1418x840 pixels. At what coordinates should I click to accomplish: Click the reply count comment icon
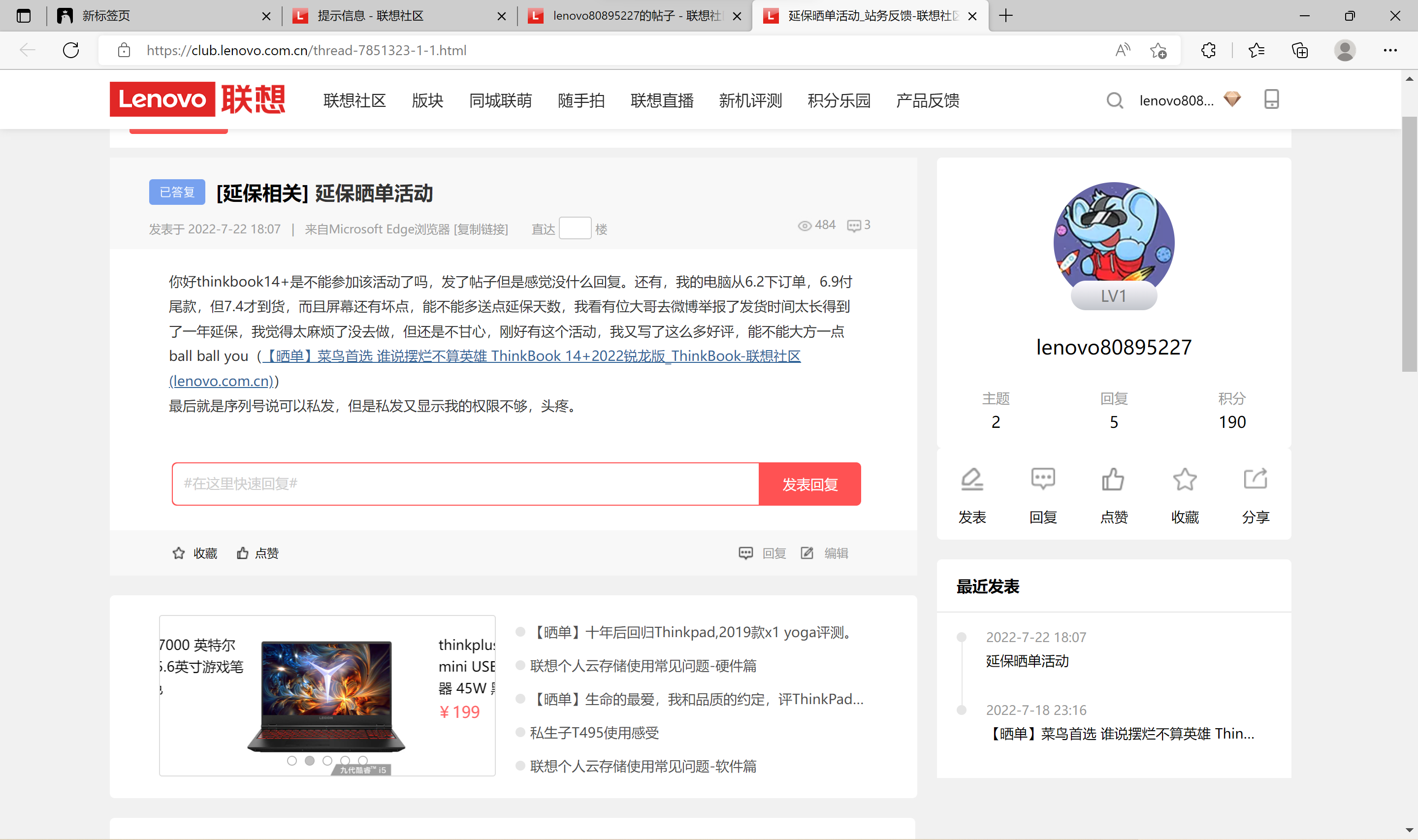[853, 226]
